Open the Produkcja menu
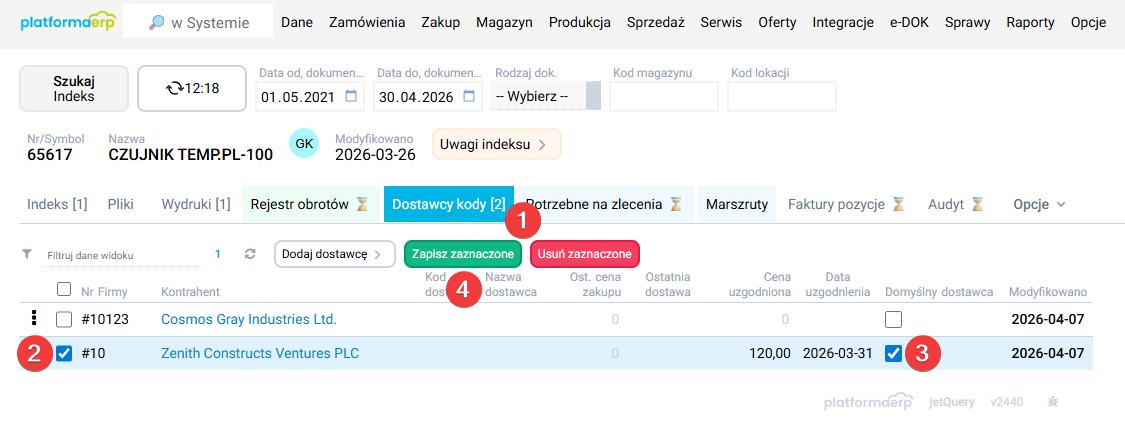This screenshot has width=1125, height=425. (580, 23)
